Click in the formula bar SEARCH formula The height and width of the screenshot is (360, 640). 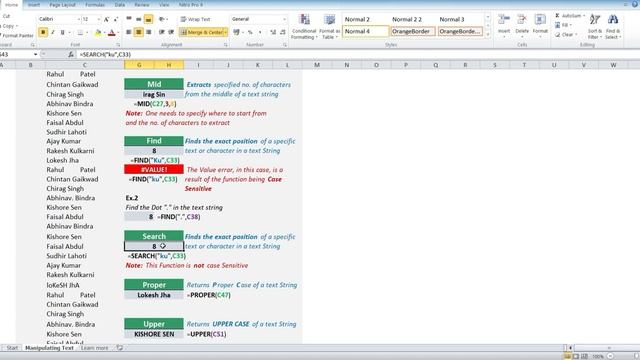point(105,54)
